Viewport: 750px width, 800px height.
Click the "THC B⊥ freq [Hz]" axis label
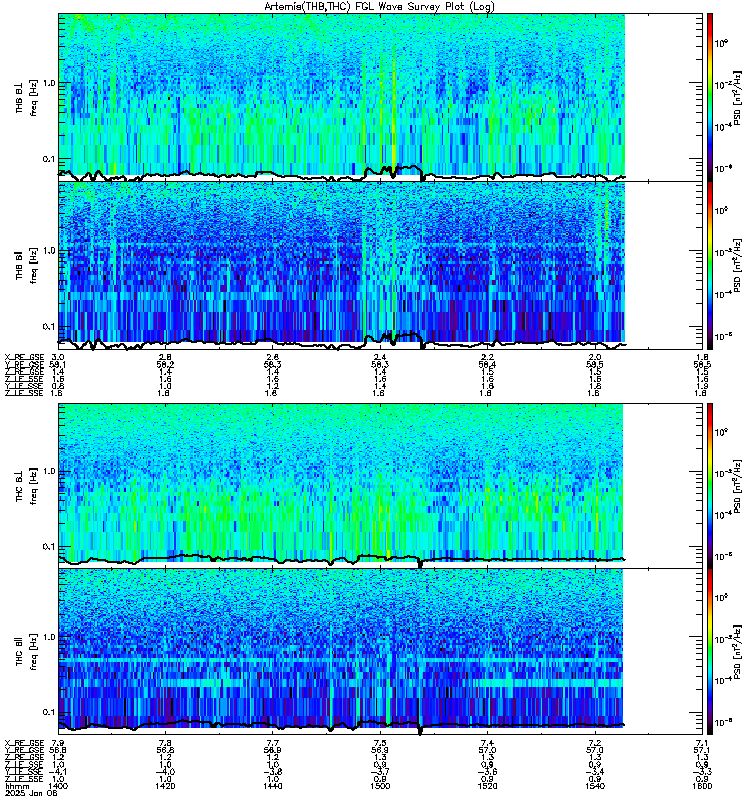26,486
